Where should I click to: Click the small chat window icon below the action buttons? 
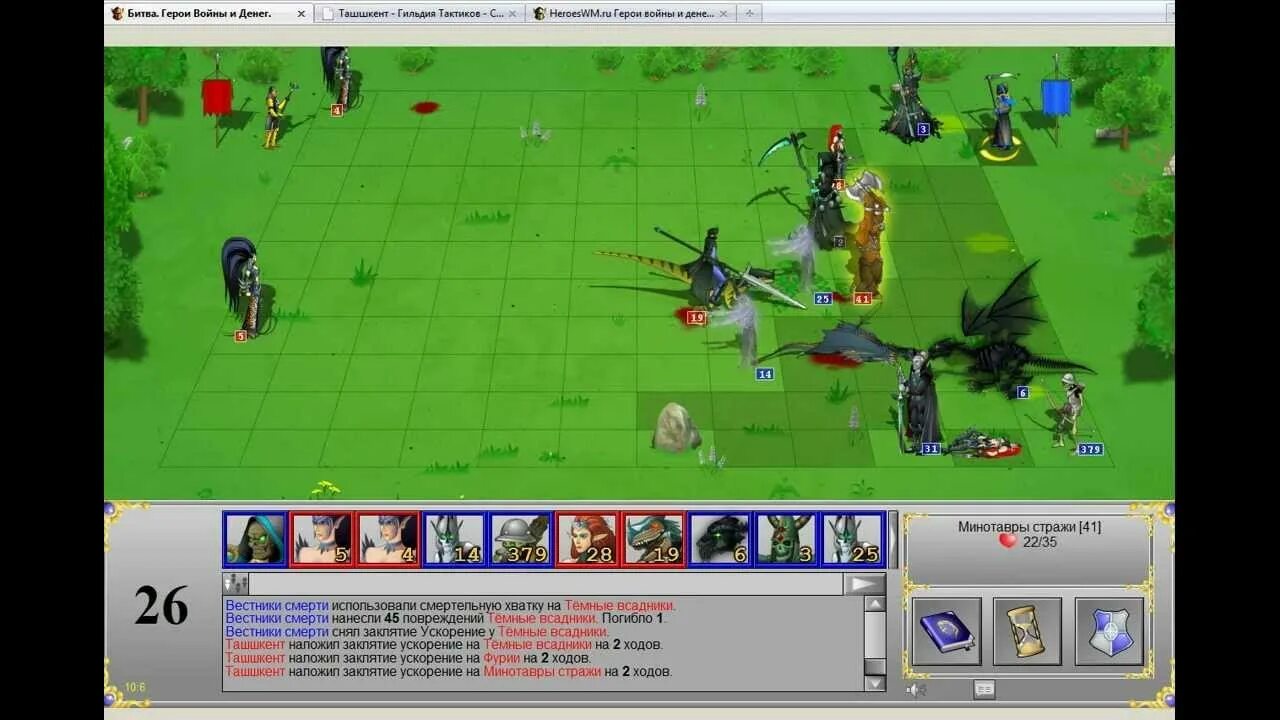coord(984,689)
